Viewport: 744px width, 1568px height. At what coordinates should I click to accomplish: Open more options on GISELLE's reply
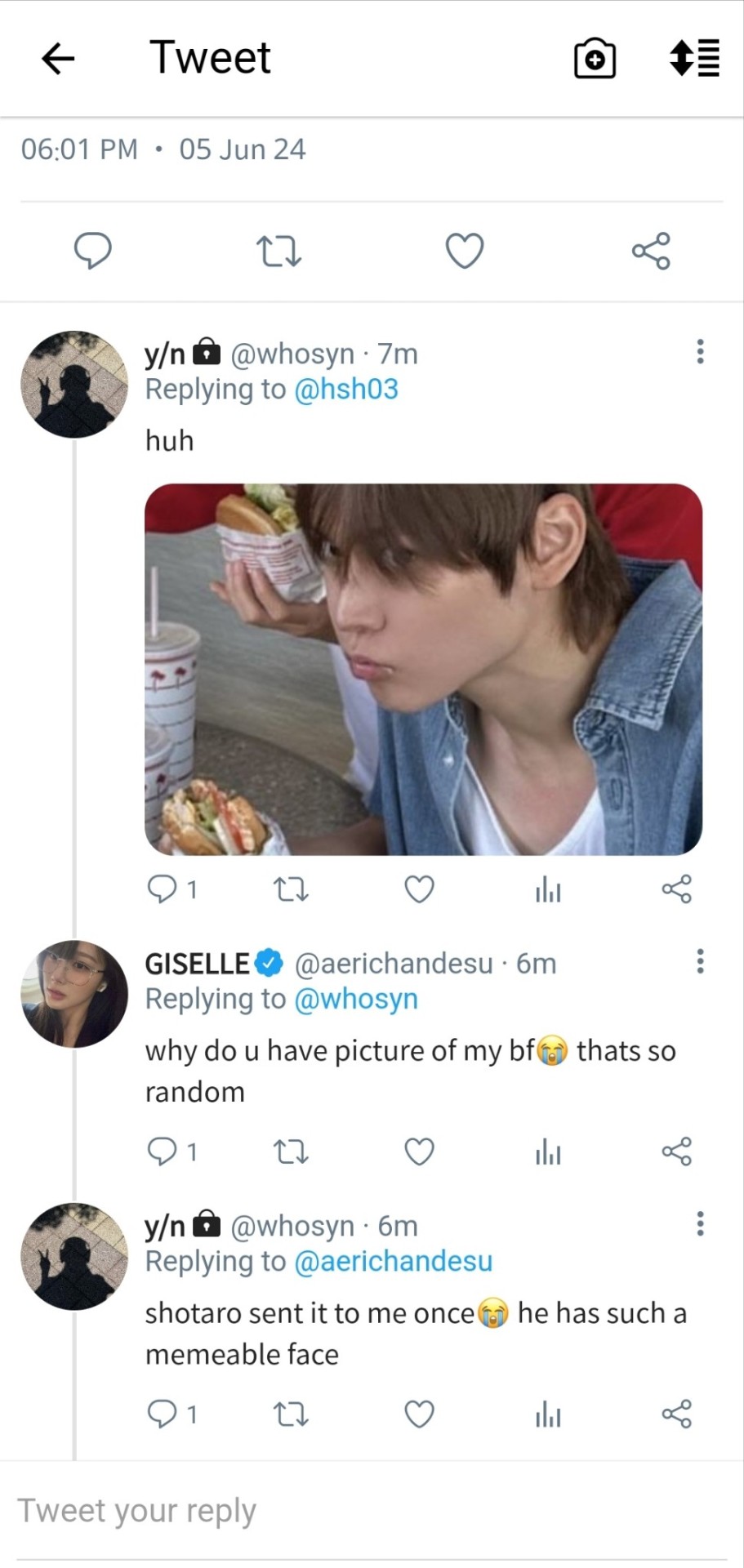[x=700, y=961]
